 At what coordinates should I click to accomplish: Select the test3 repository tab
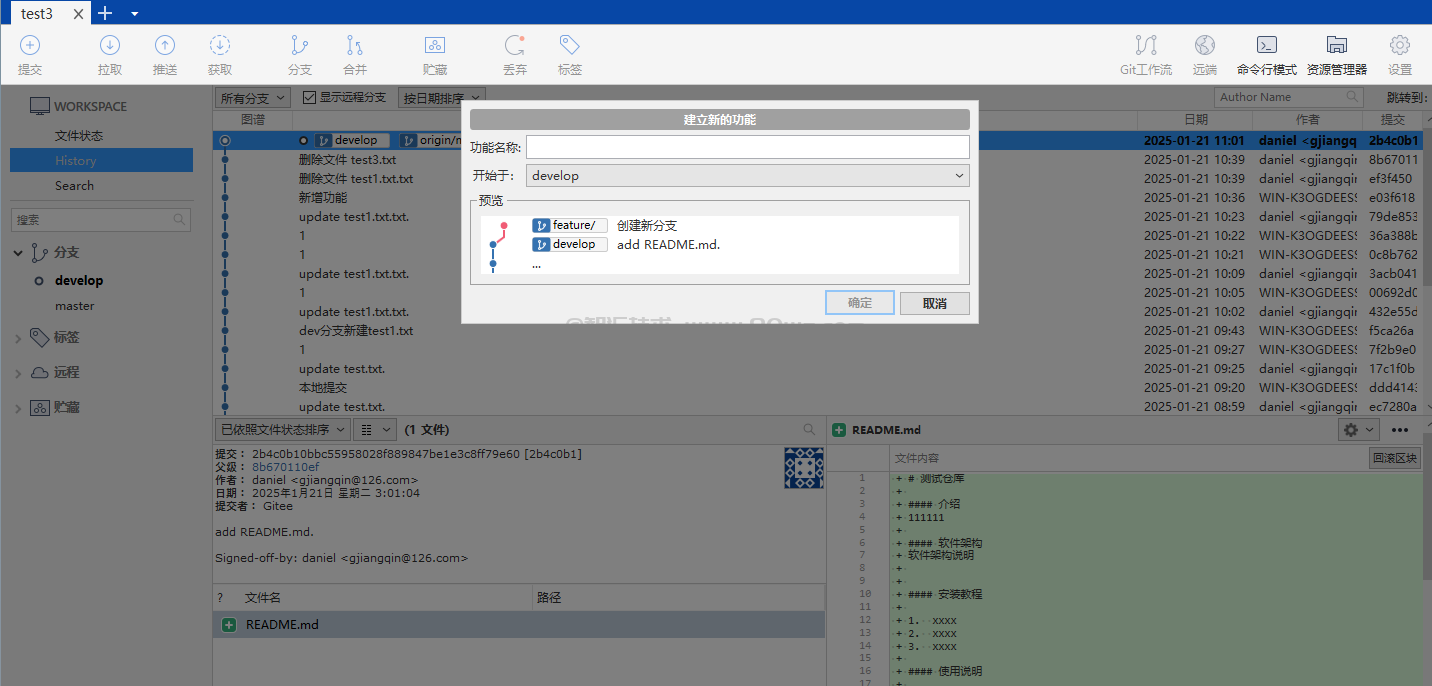37,14
